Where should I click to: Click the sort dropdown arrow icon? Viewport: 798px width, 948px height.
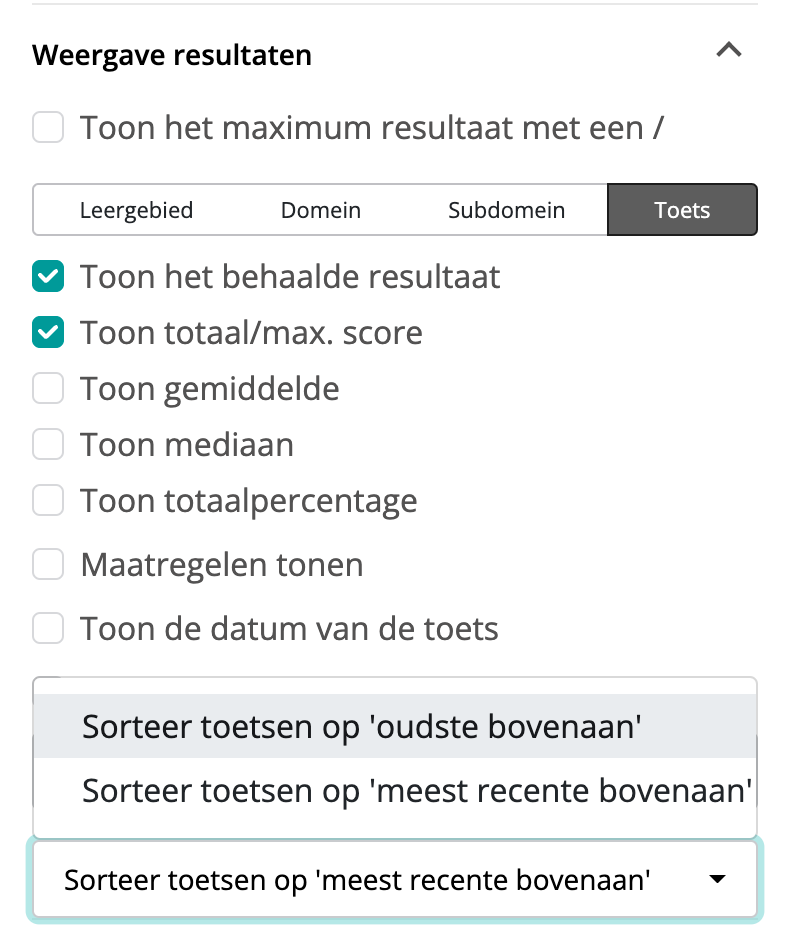[x=716, y=880]
